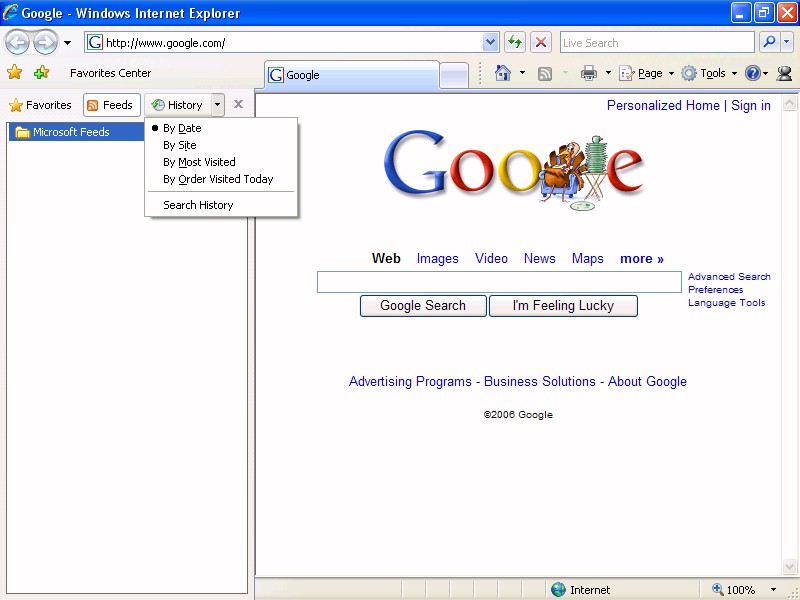Click the I'm Feeling Lucky button
800x600 pixels.
(x=563, y=306)
